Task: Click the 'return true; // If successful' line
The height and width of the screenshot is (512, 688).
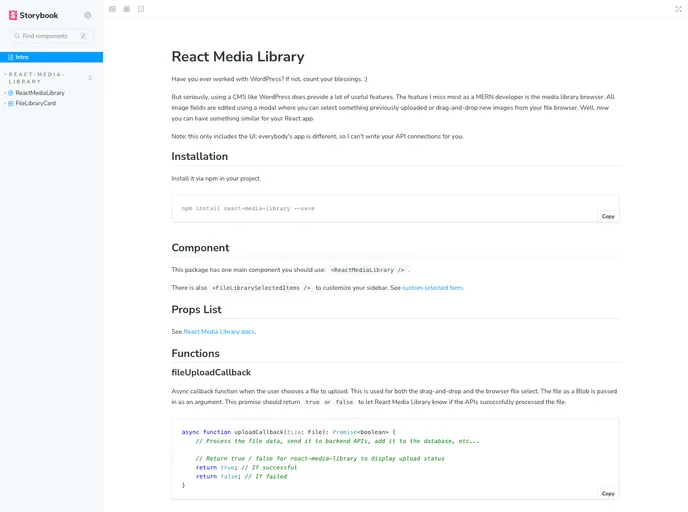Action: pyautogui.click(x=246, y=468)
